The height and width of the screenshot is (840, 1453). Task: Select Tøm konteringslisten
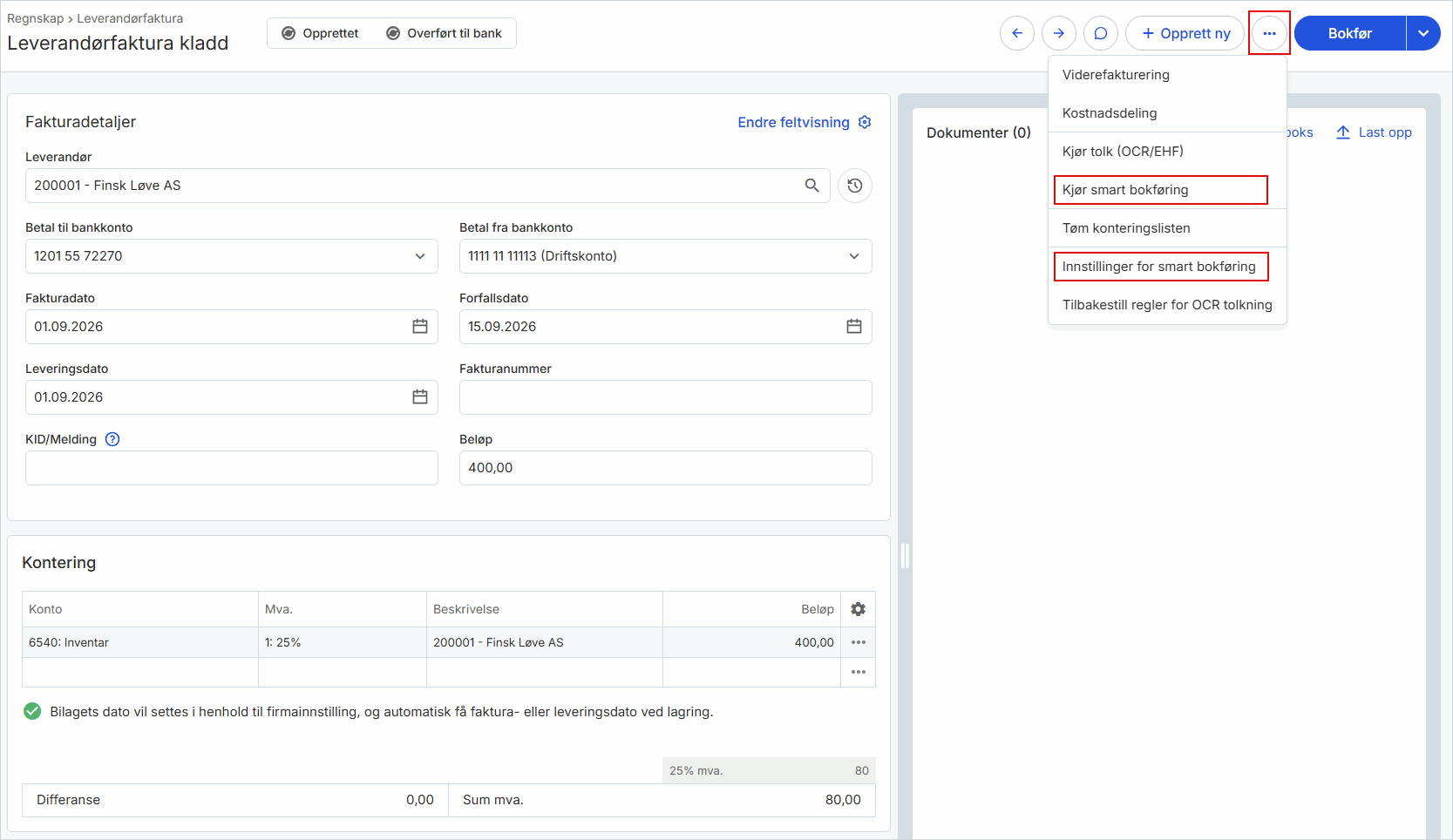[1167, 228]
